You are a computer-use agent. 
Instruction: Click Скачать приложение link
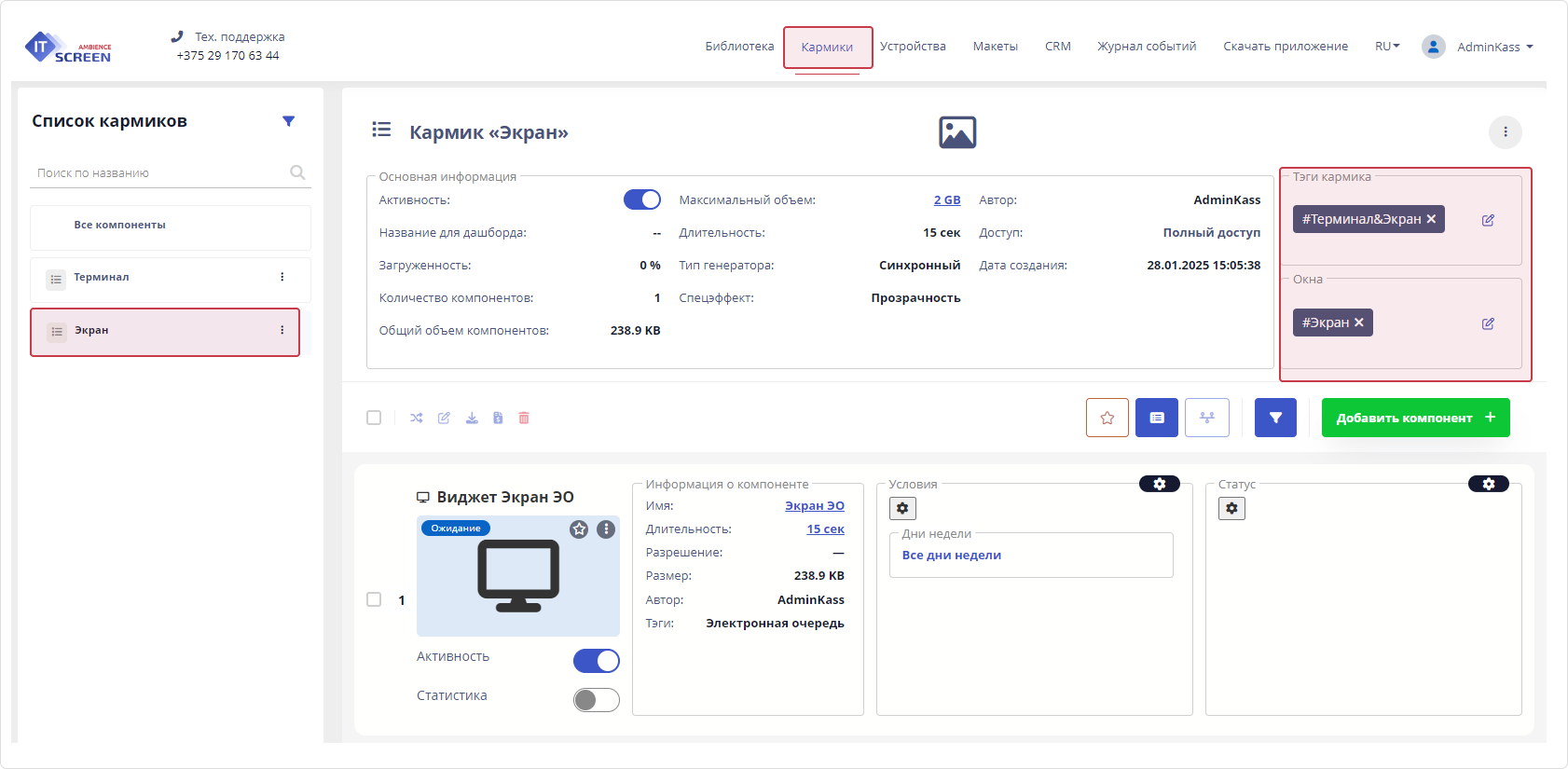(x=1286, y=47)
